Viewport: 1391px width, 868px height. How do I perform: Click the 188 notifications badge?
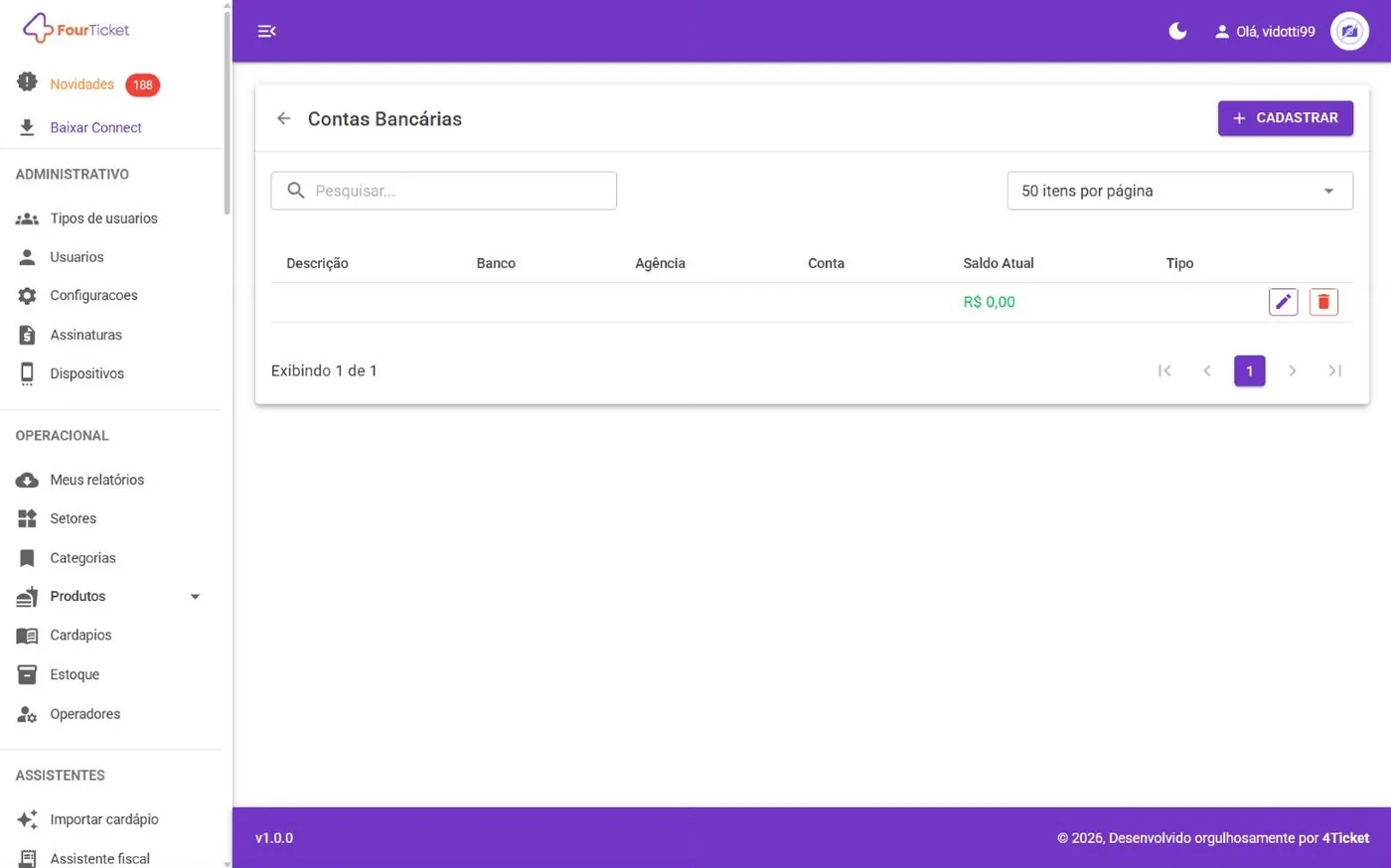pos(143,85)
